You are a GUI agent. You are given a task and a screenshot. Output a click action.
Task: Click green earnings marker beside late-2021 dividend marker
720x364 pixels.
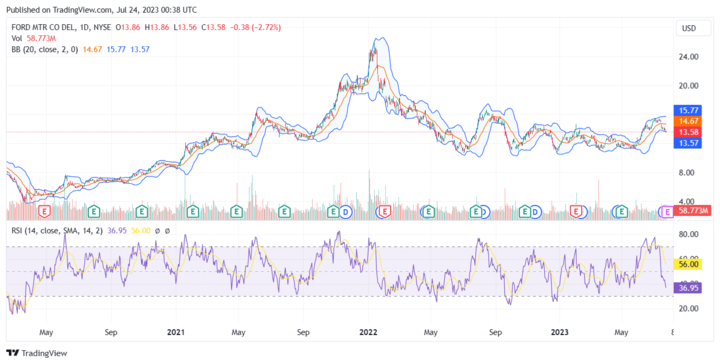point(333,212)
